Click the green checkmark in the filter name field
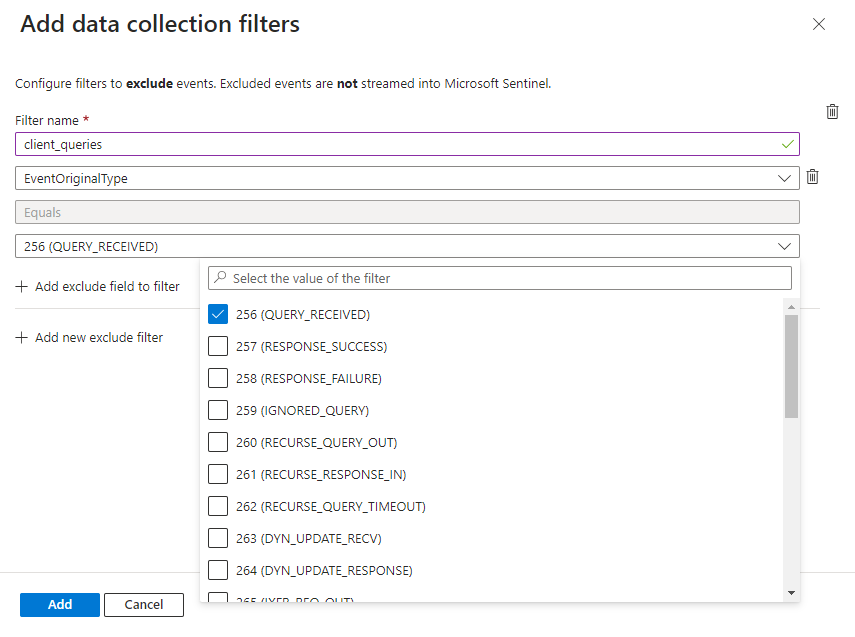The image size is (855, 637). tap(787, 143)
